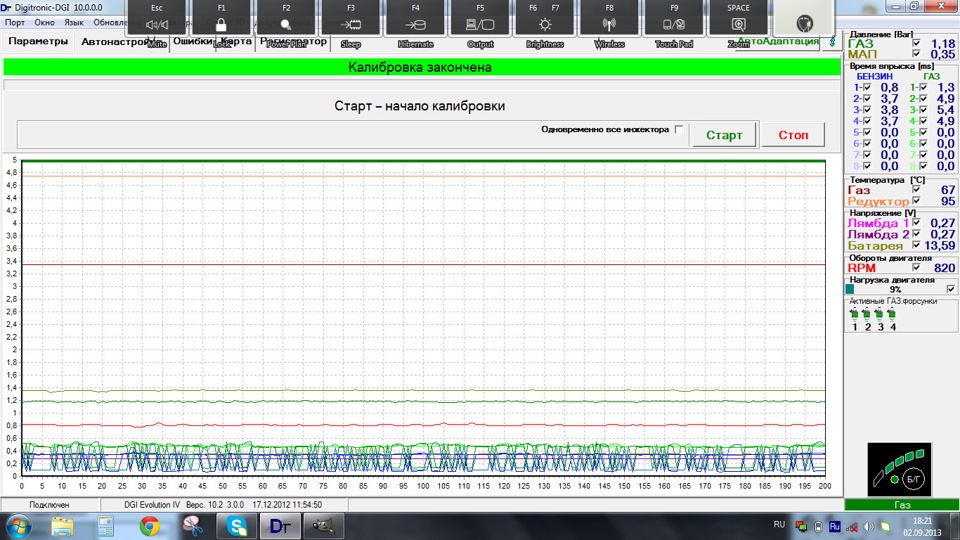Image resolution: width=960 pixels, height=540 pixels.
Task: Click the F5 Output display tile
Action: tap(480, 18)
